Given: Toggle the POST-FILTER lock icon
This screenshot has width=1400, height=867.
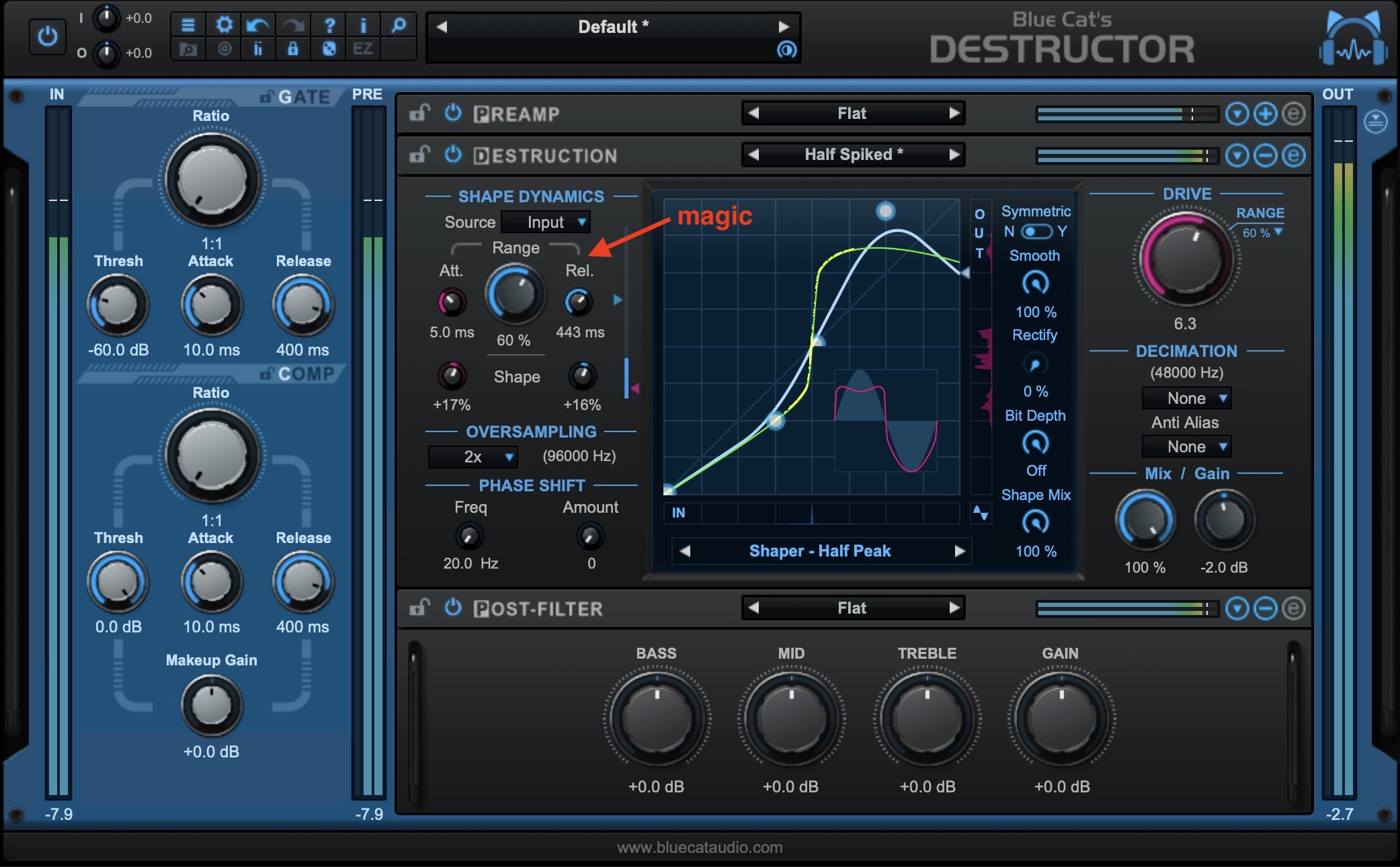Looking at the screenshot, I should click(420, 608).
